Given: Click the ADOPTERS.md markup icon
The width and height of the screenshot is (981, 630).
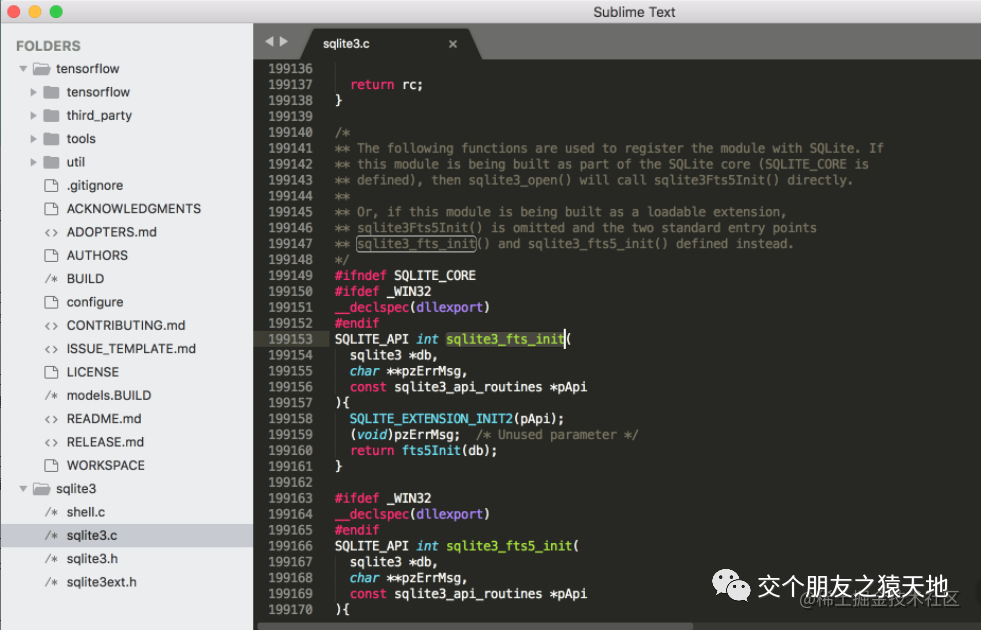Looking at the screenshot, I should pyautogui.click(x=51, y=232).
